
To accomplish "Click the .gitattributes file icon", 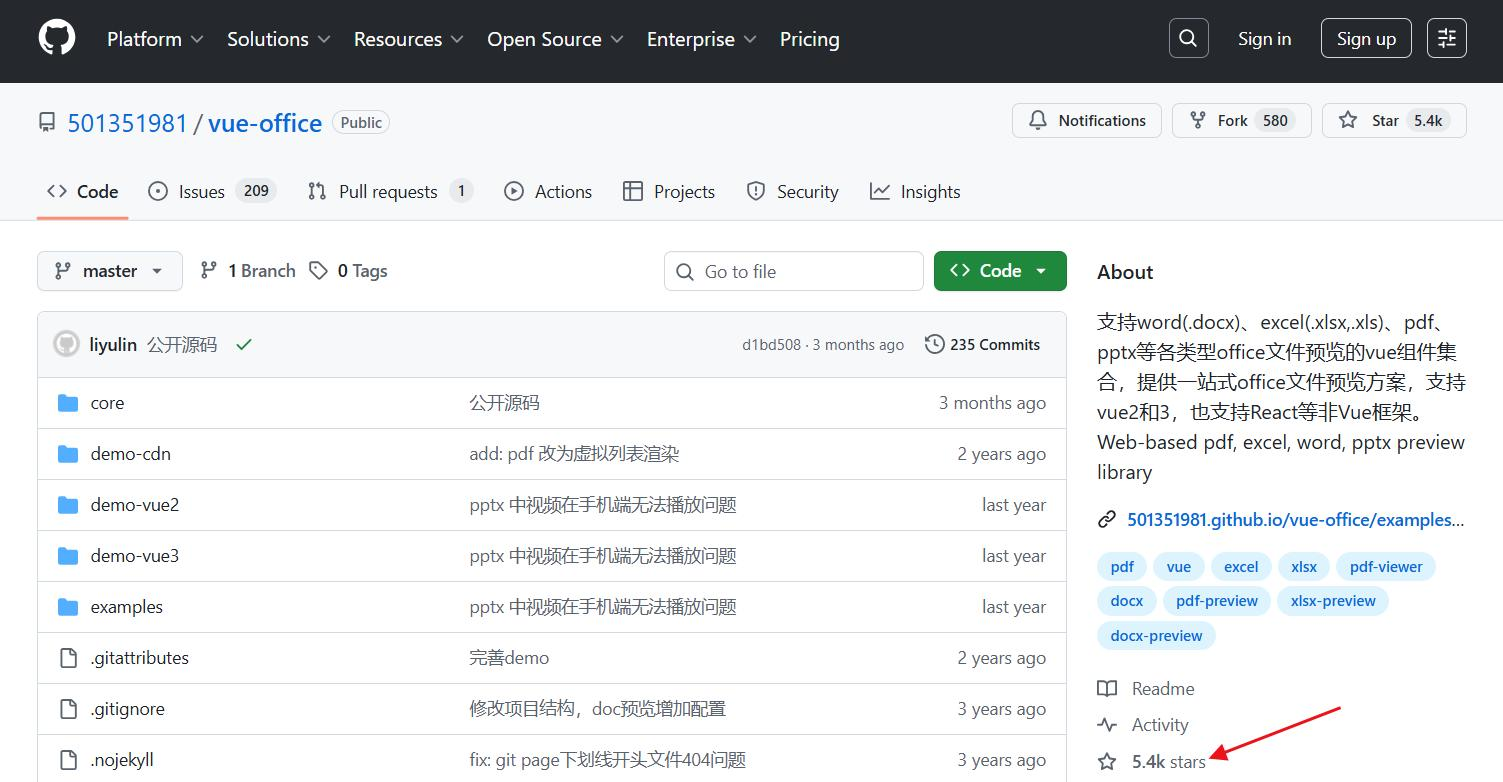I will (68, 658).
